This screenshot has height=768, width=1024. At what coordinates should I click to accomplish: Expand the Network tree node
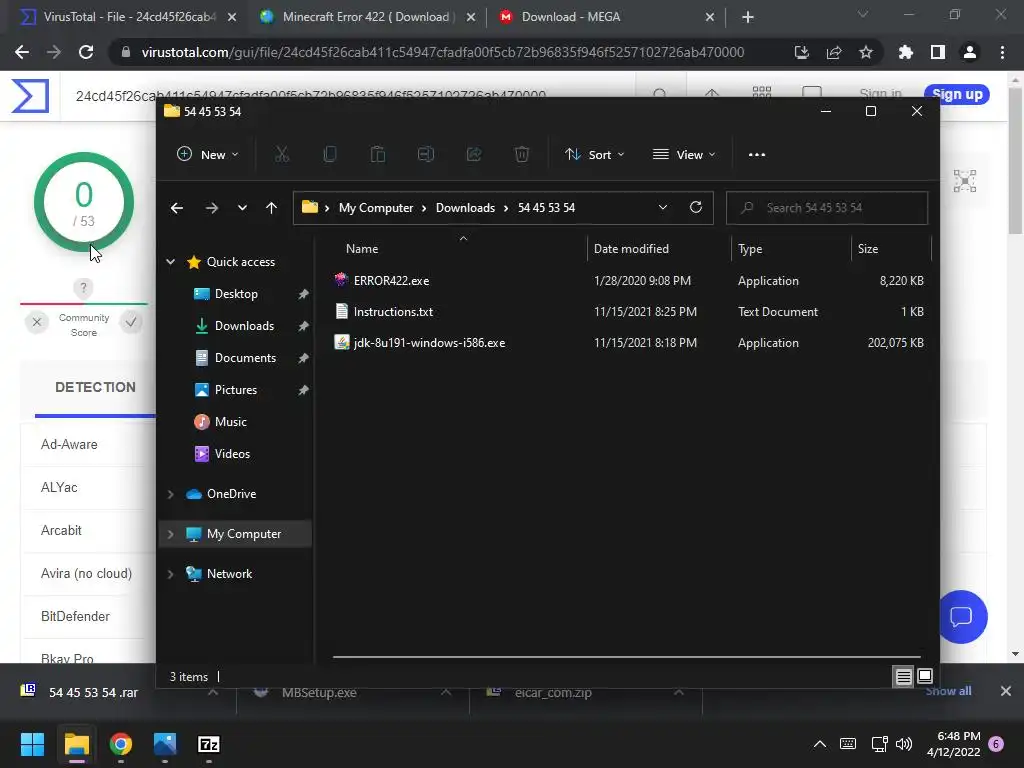[x=170, y=574]
